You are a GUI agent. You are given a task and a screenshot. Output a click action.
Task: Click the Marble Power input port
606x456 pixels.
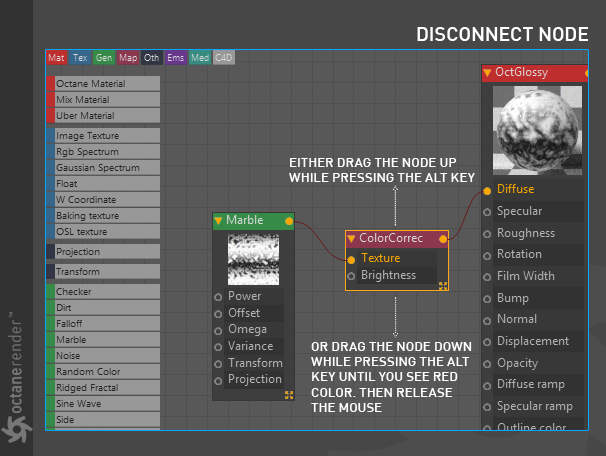pyautogui.click(x=218, y=297)
